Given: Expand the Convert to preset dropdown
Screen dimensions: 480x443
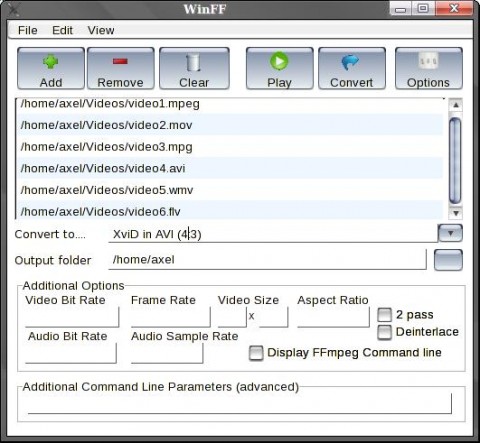Looking at the screenshot, I should (450, 233).
